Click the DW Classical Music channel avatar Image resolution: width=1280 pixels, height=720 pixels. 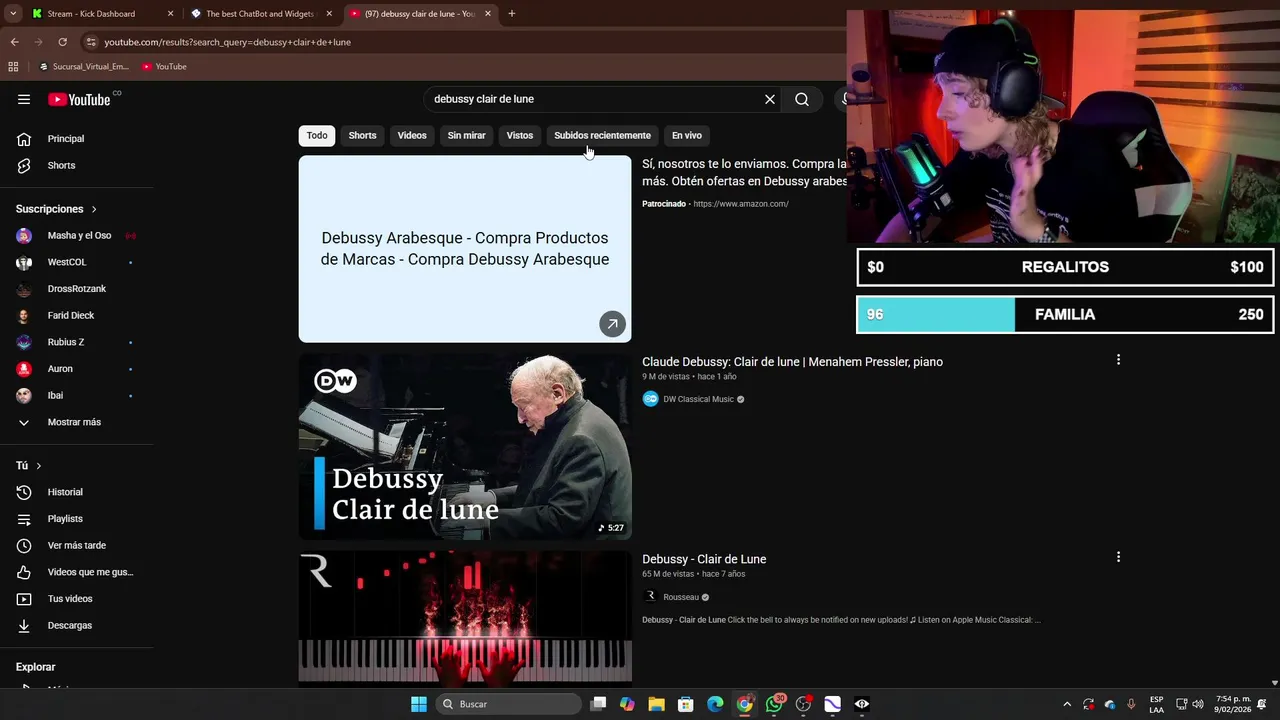tap(650, 399)
